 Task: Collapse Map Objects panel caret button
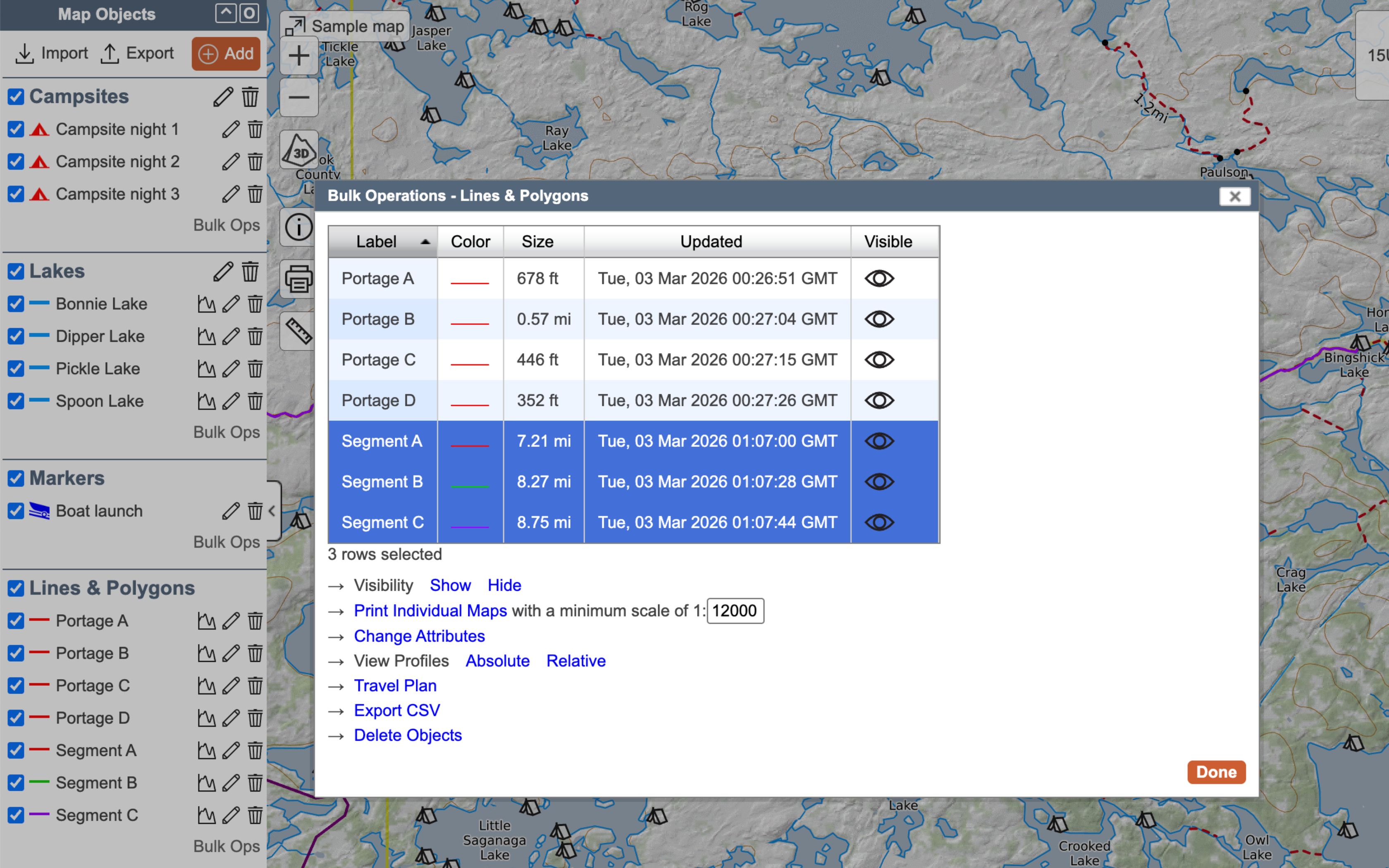[x=226, y=13]
